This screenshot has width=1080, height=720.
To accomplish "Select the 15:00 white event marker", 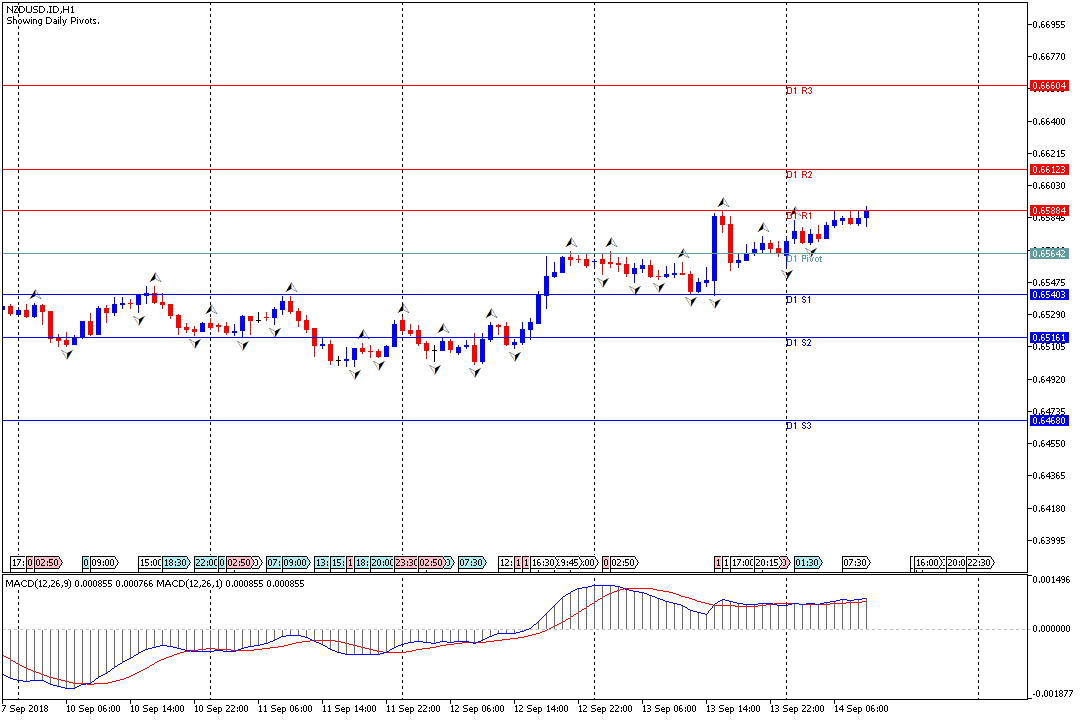I will pyautogui.click(x=150, y=563).
